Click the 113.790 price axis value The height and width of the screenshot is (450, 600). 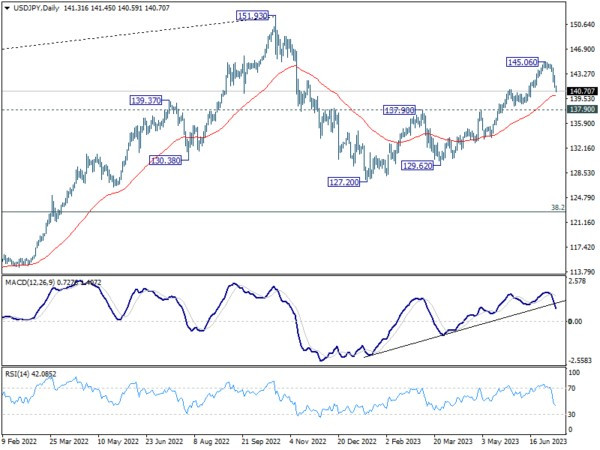click(x=582, y=272)
